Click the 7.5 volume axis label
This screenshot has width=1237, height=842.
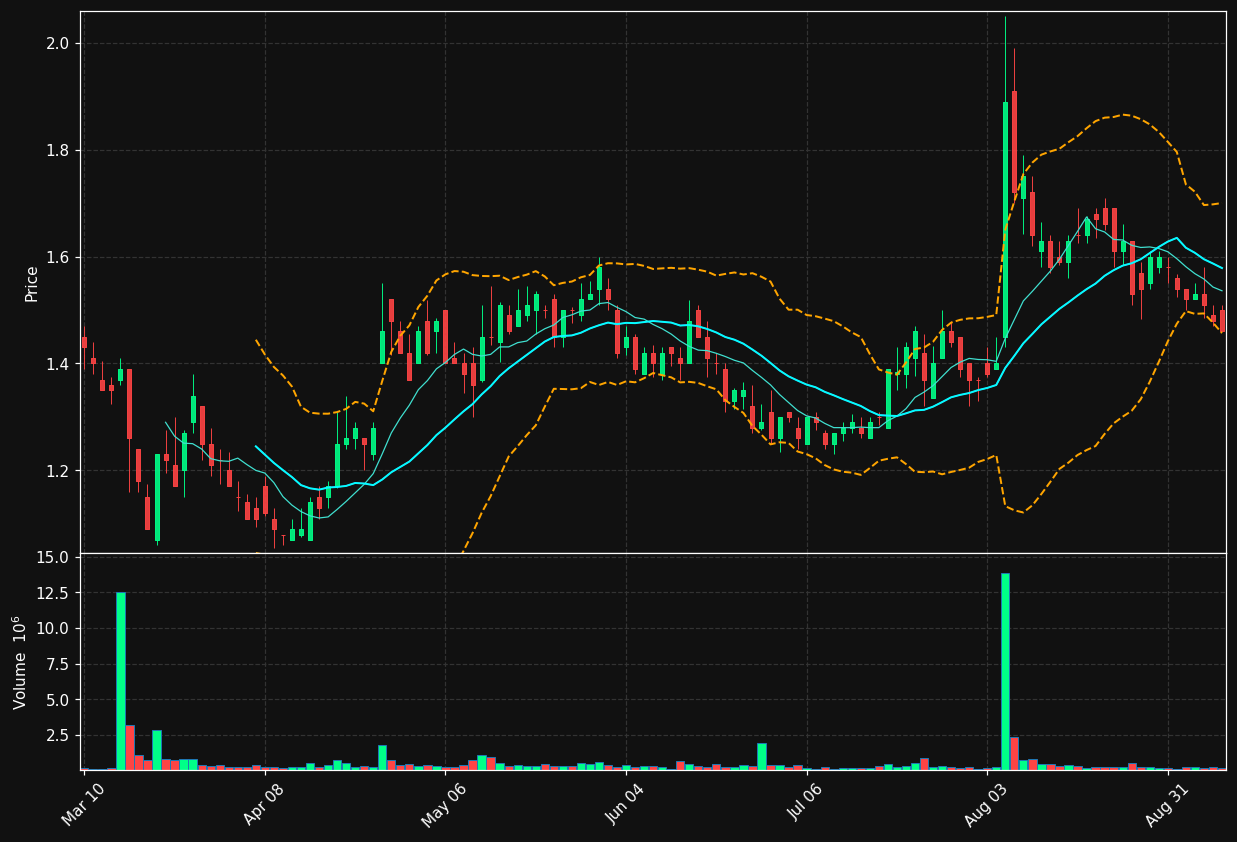pyautogui.click(x=56, y=664)
